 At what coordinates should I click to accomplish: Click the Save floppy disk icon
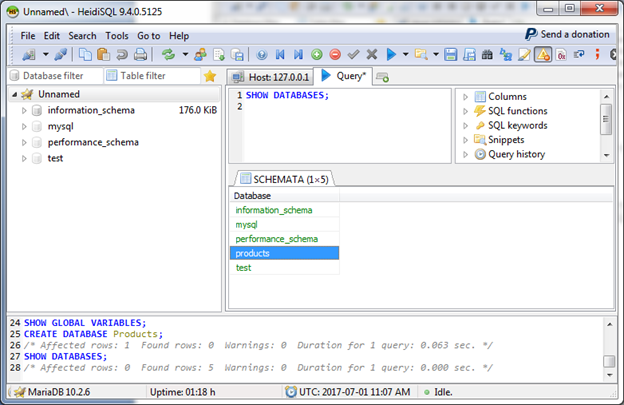(x=450, y=55)
